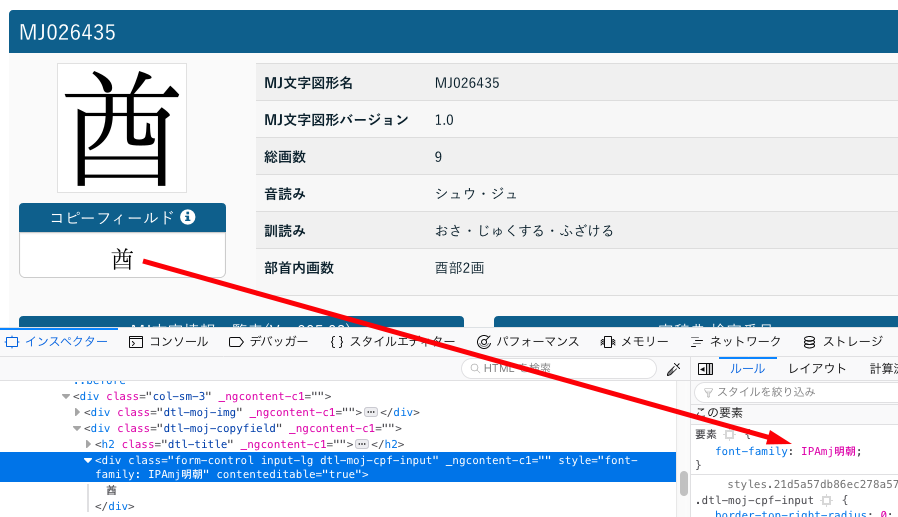The image size is (898, 517).
Task: Click the 部首内画数 value 酉部2画
Action: [x=459, y=268]
